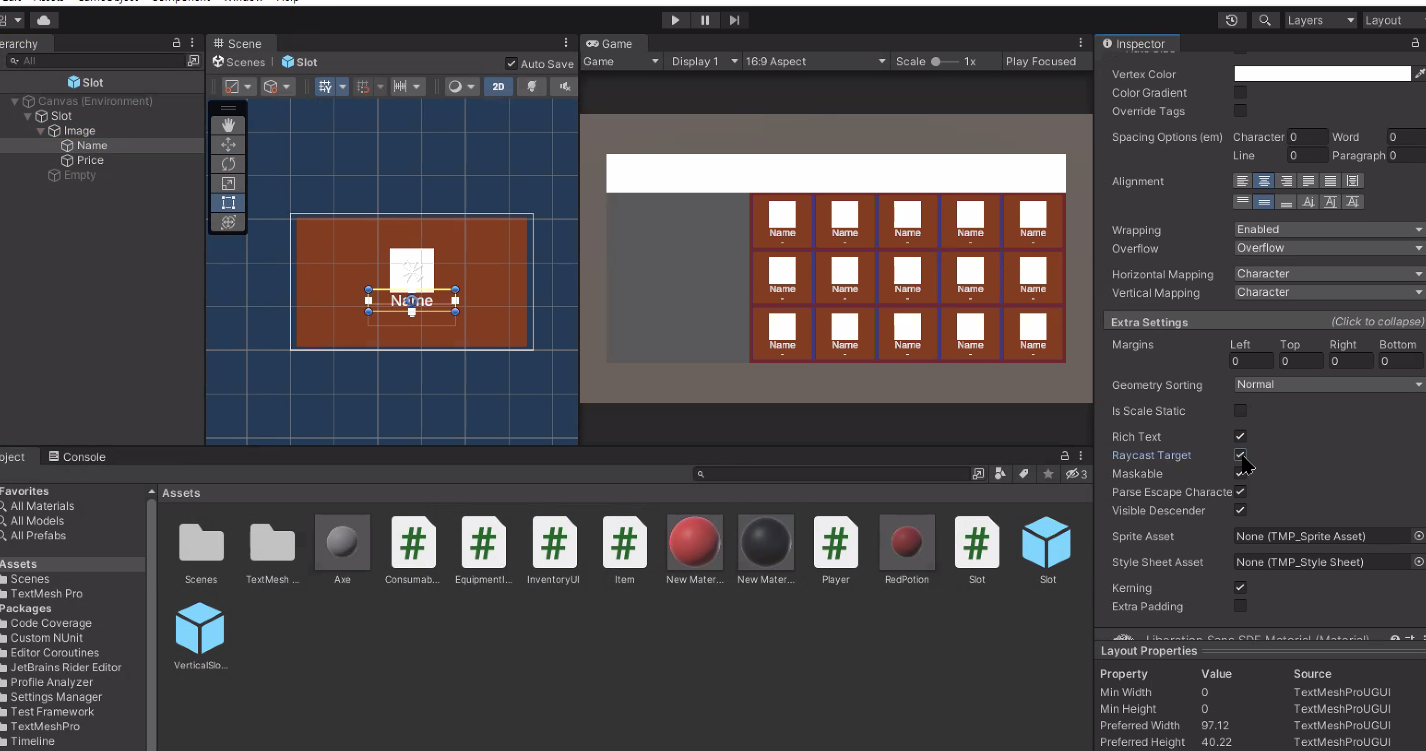Set left text alignment
The image size is (1426, 751).
click(x=1242, y=181)
